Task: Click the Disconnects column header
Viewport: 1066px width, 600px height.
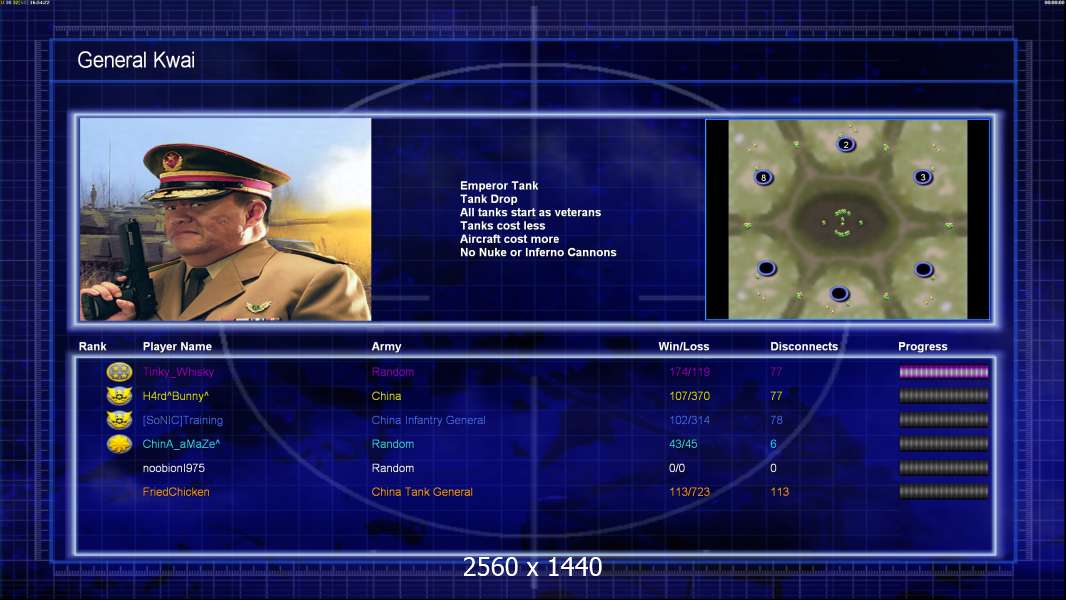Action: coord(804,346)
